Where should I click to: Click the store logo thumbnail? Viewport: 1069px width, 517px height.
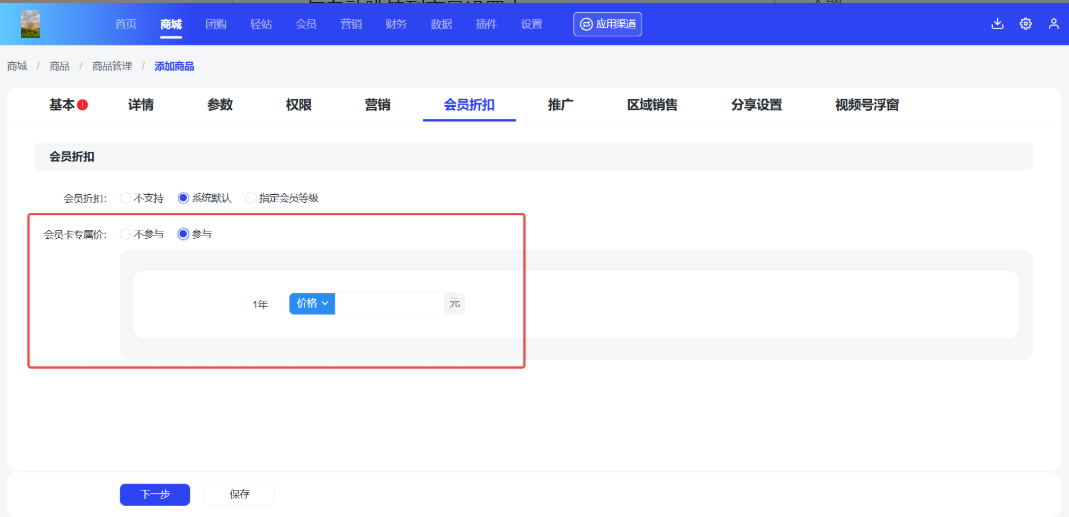pos(31,24)
